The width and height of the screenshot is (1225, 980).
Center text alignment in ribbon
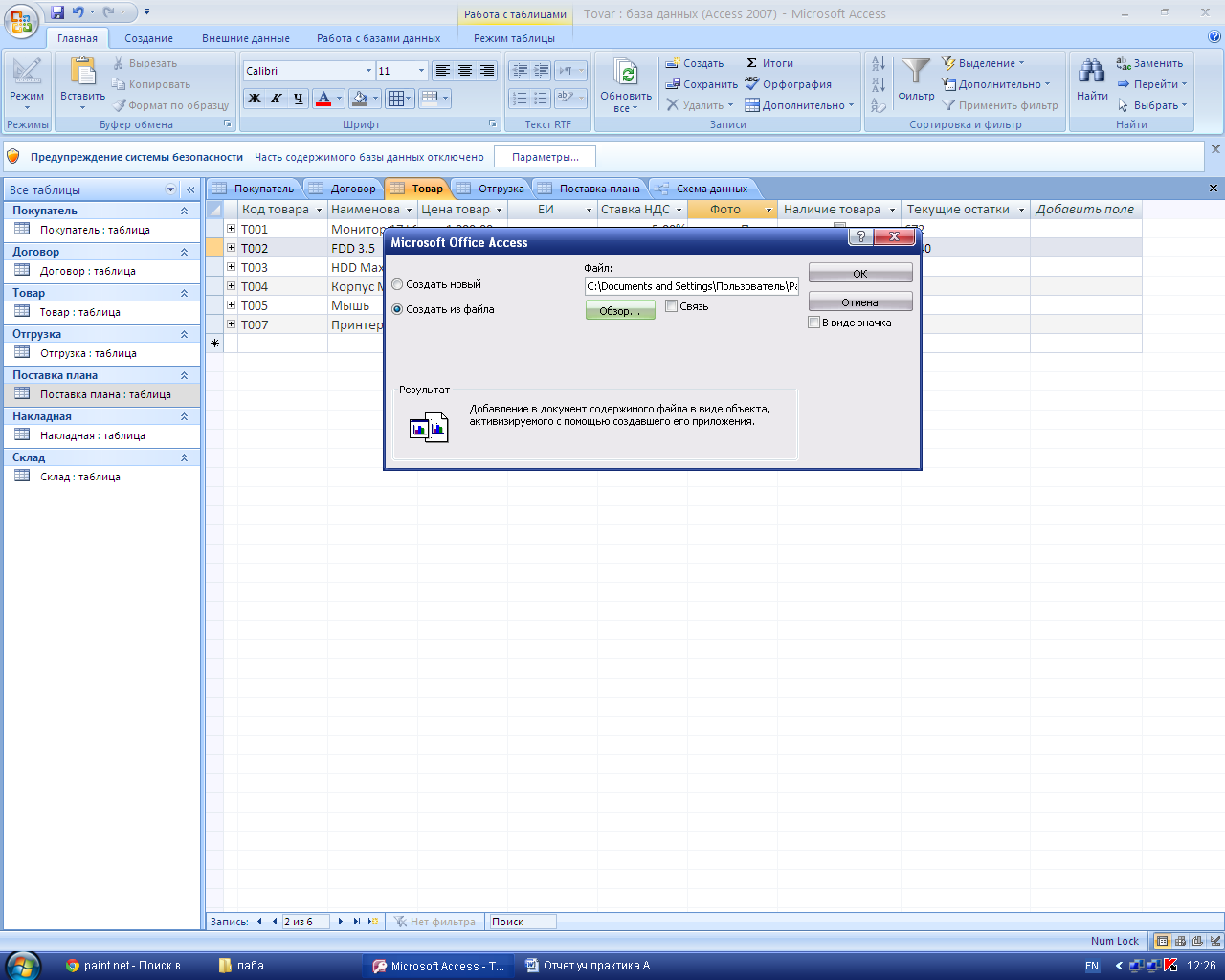[465, 71]
